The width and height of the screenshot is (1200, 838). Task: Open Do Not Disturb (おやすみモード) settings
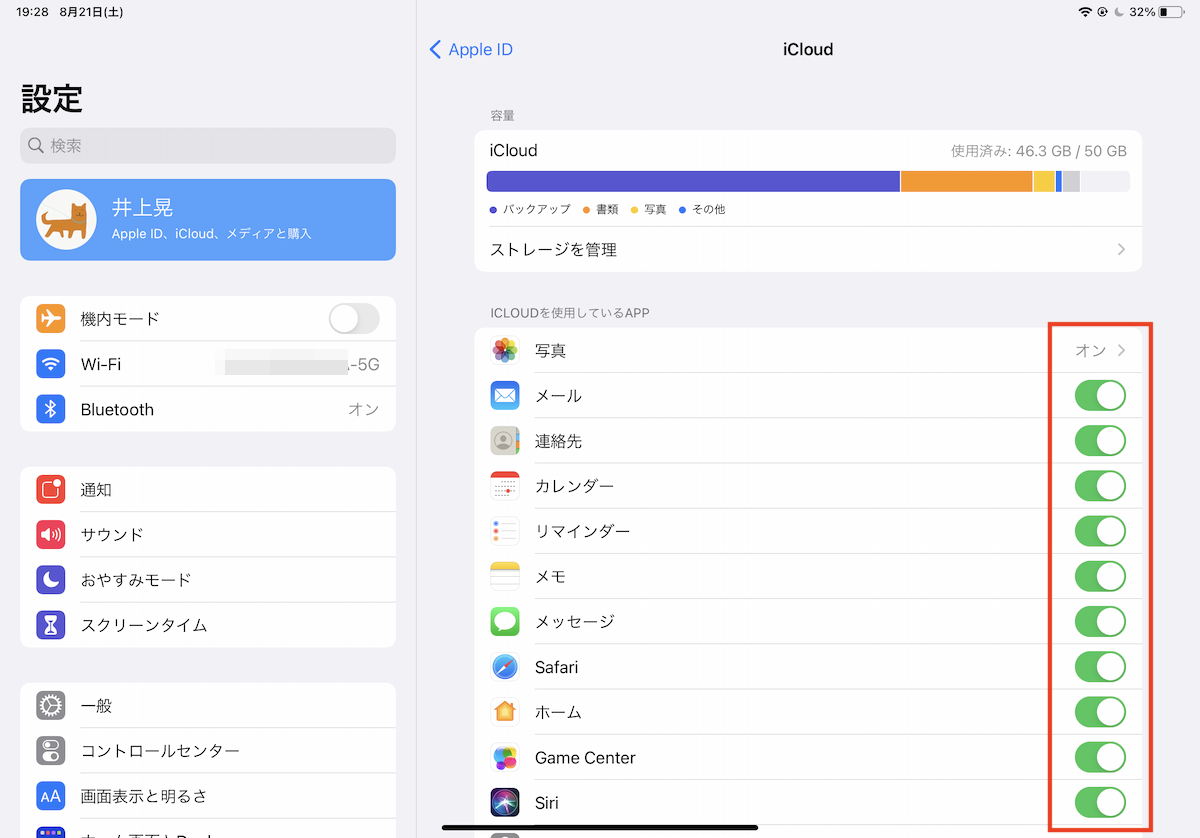(208, 580)
